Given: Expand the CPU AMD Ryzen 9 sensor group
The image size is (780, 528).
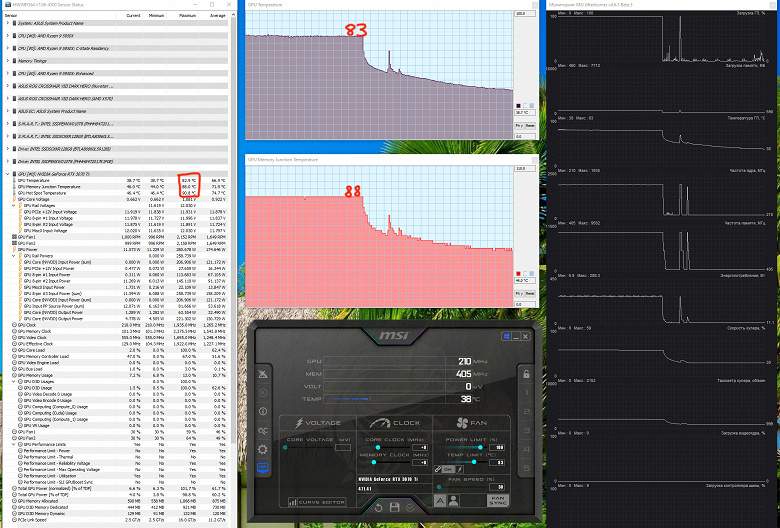Looking at the screenshot, I should pyautogui.click(x=7, y=36).
